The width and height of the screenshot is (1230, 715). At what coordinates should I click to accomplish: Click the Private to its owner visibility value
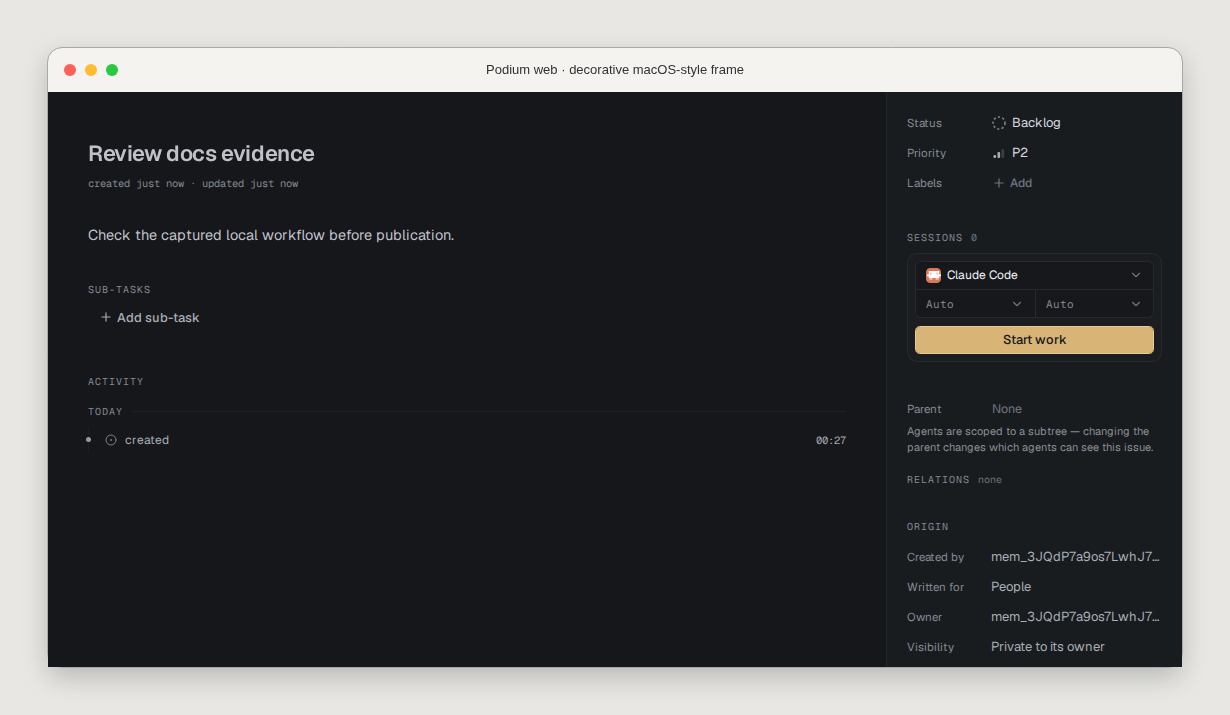pos(1048,647)
